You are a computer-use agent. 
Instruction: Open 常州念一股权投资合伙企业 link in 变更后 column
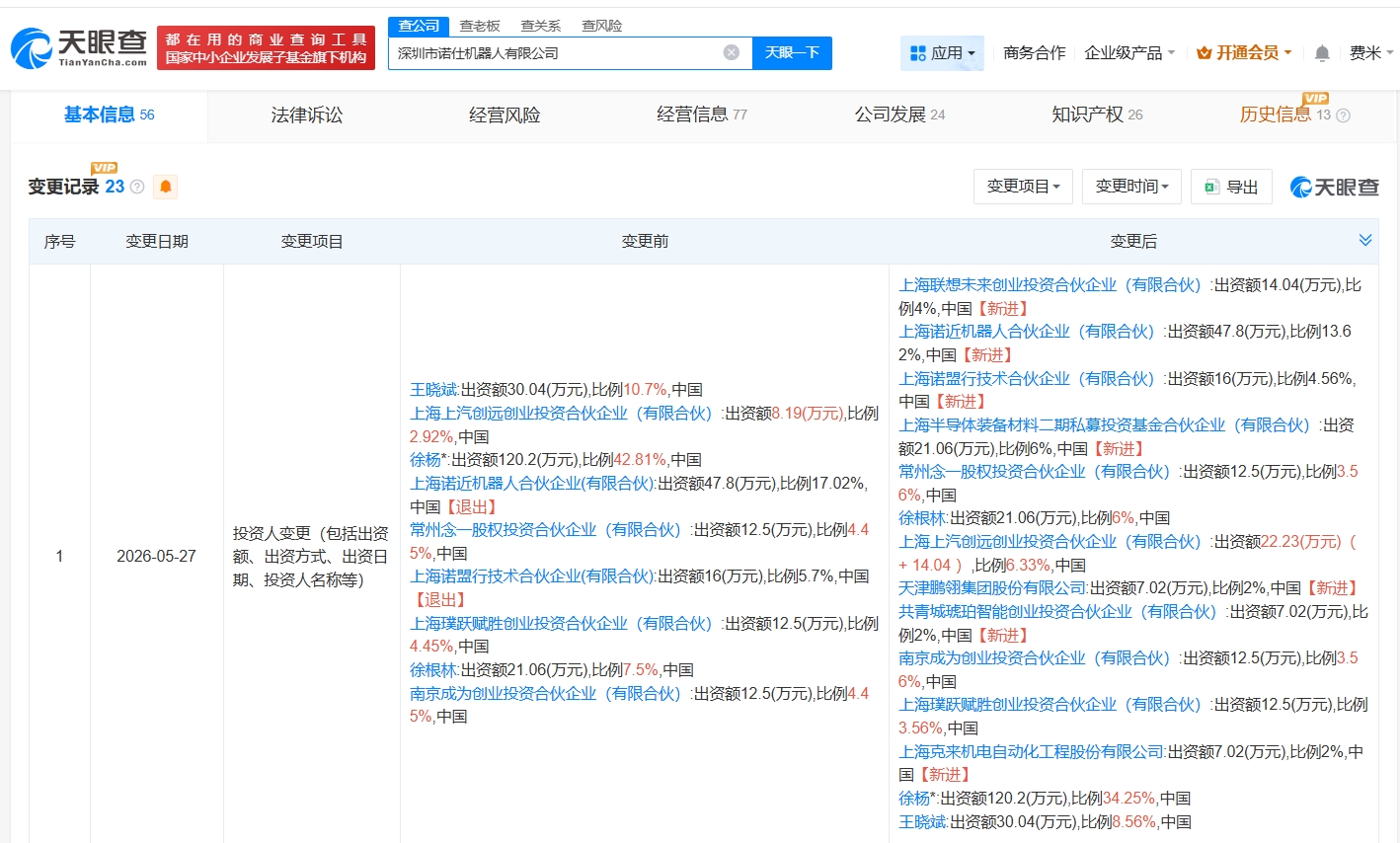[x=1035, y=472]
